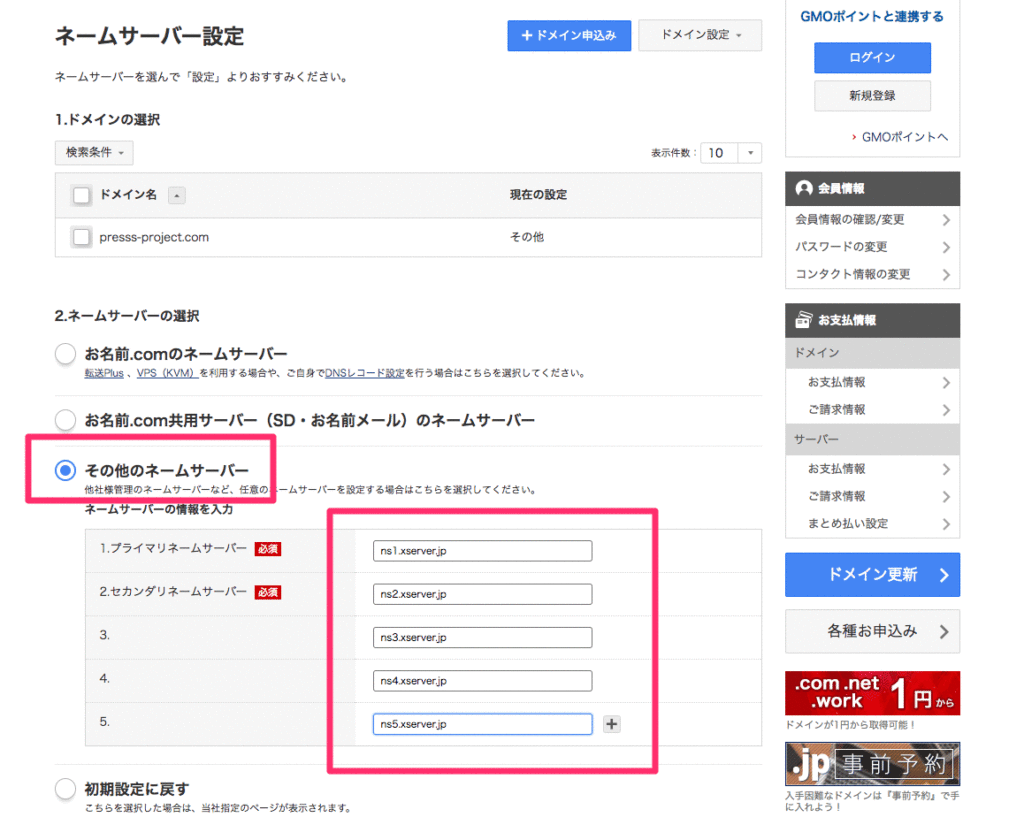Click the 新規登録 button
This screenshot has height=825, width=1024.
[872, 96]
